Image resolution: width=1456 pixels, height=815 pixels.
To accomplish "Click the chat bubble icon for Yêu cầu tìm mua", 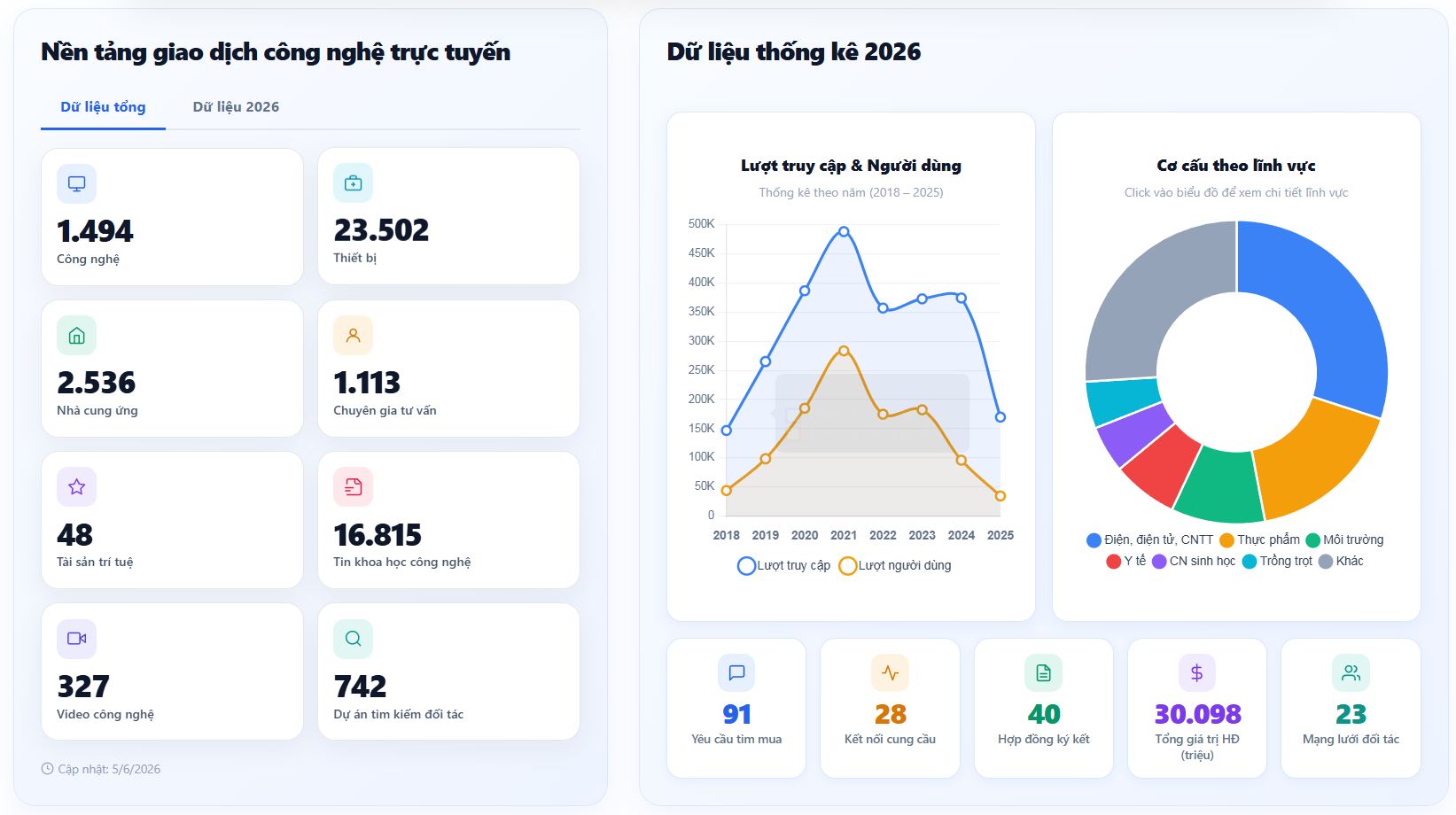I will pyautogui.click(x=736, y=673).
